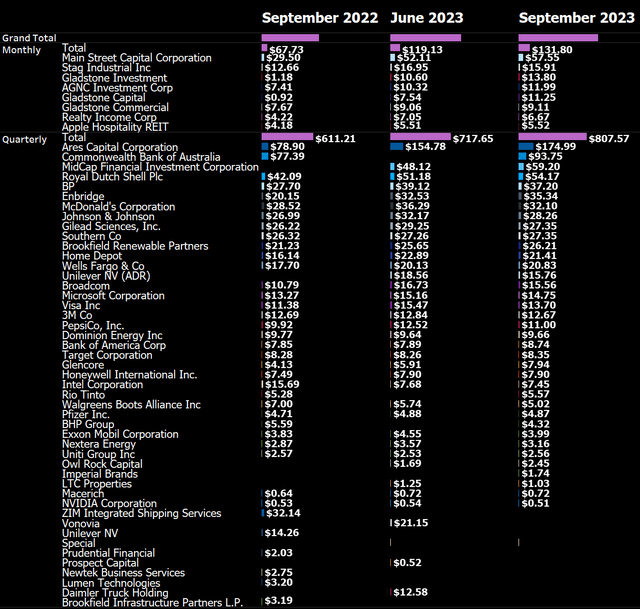Select the Stag Industrial Inc row
This screenshot has height=609, width=640.
106,68
